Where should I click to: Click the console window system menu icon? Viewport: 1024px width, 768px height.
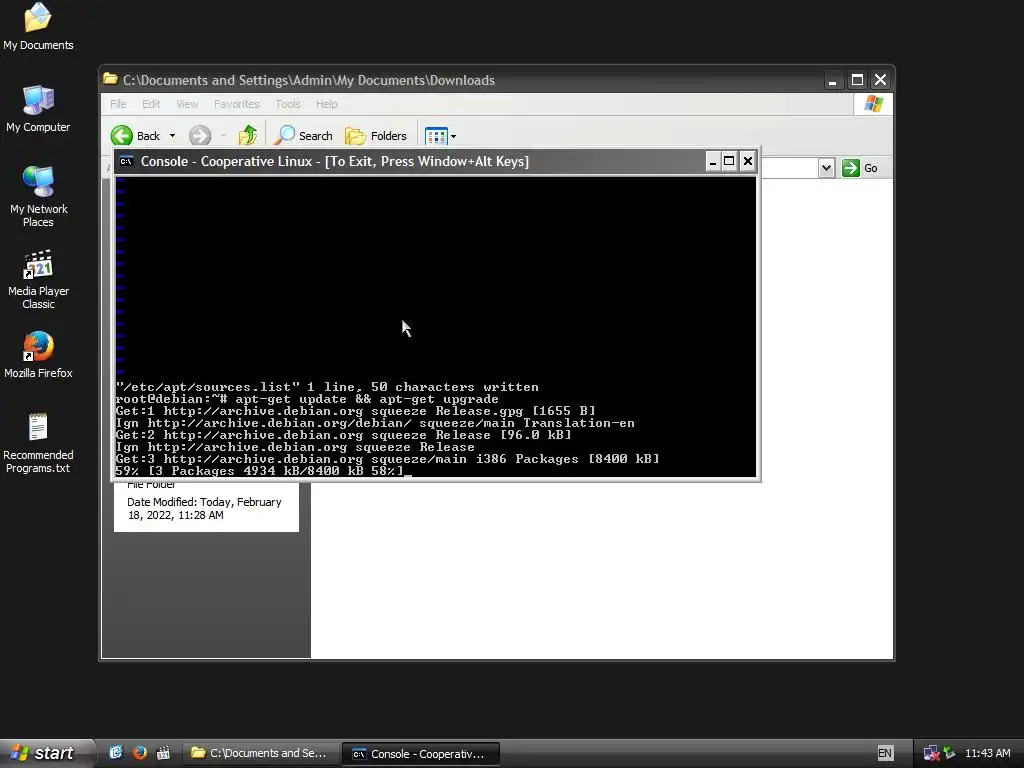127,161
